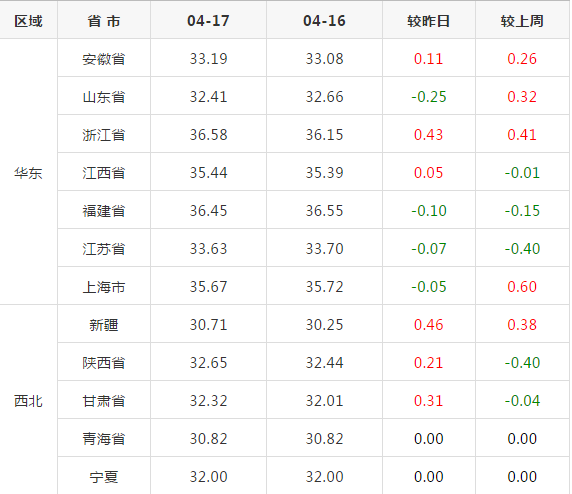Select the red 0.46 value for 新疆
The image size is (572, 494).
click(429, 325)
